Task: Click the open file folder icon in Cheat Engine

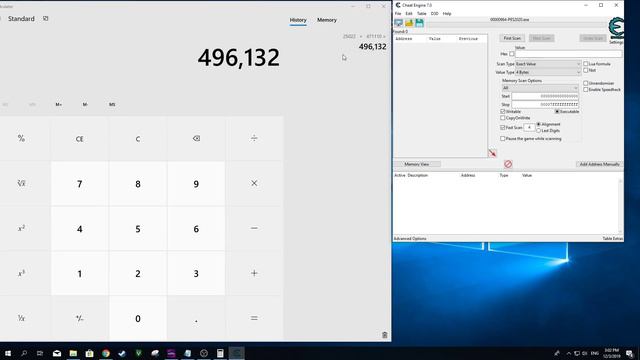Action: tap(409, 23)
